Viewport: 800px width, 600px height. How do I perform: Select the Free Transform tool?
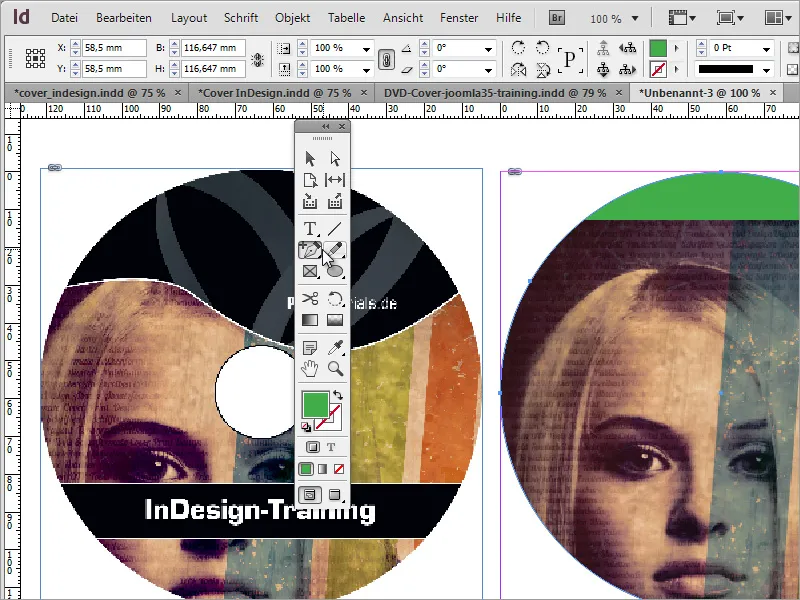point(335,298)
